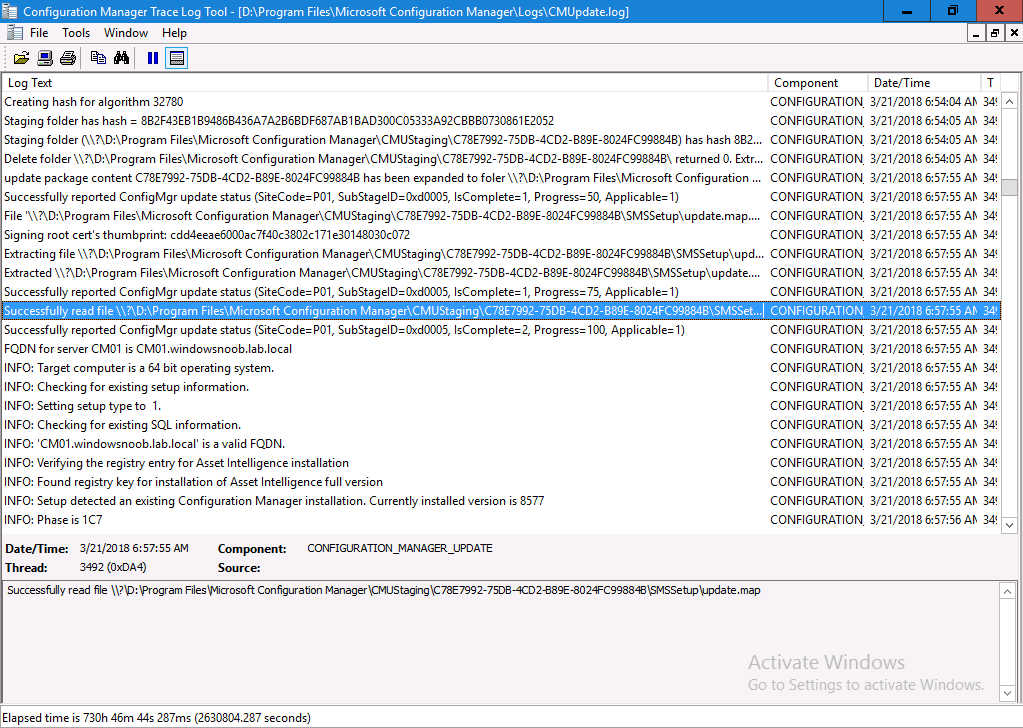Image resolution: width=1023 pixels, height=728 pixels.
Task: Select the 'Delete folder' log row
Action: click(501, 159)
